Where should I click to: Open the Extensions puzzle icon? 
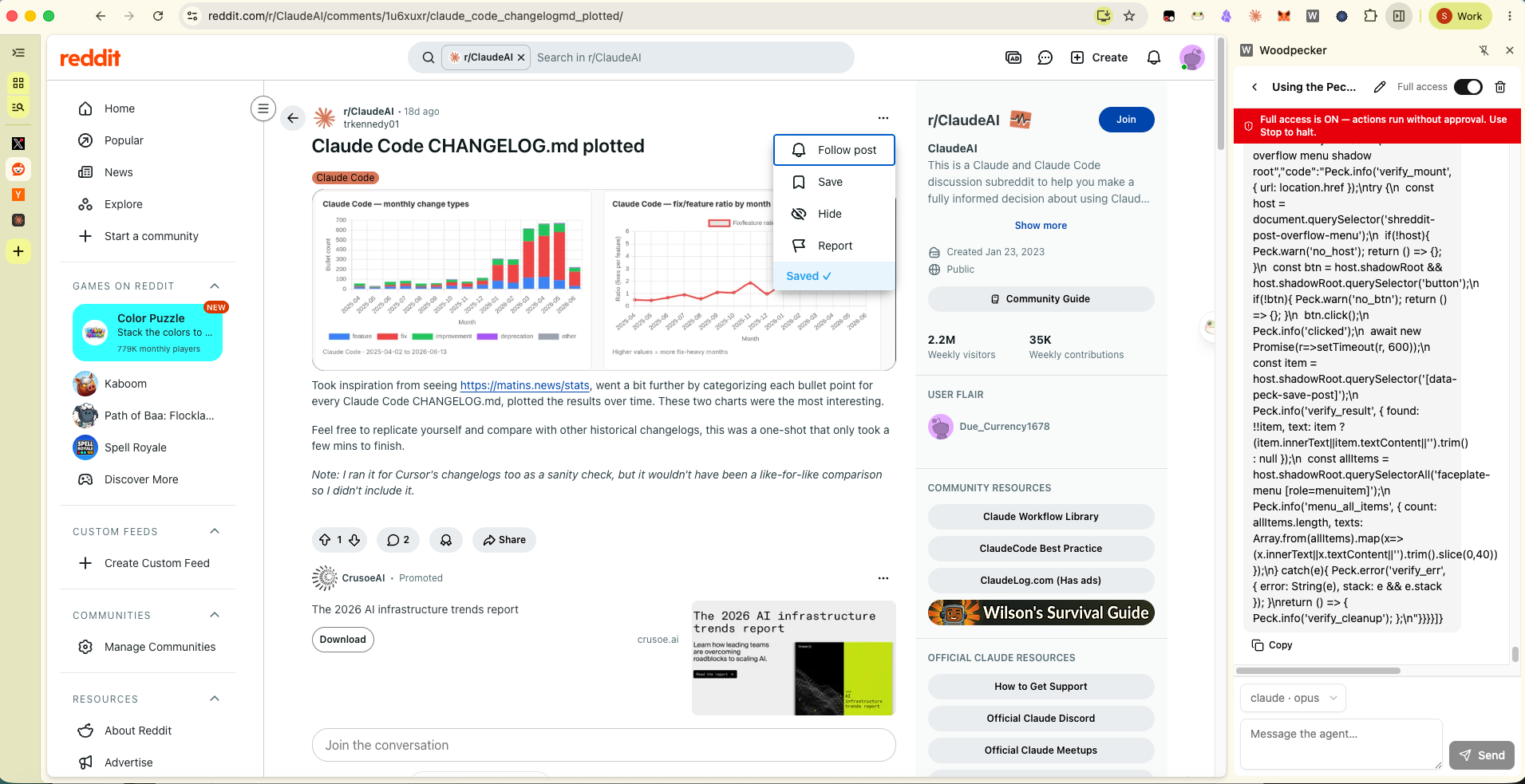click(1371, 16)
